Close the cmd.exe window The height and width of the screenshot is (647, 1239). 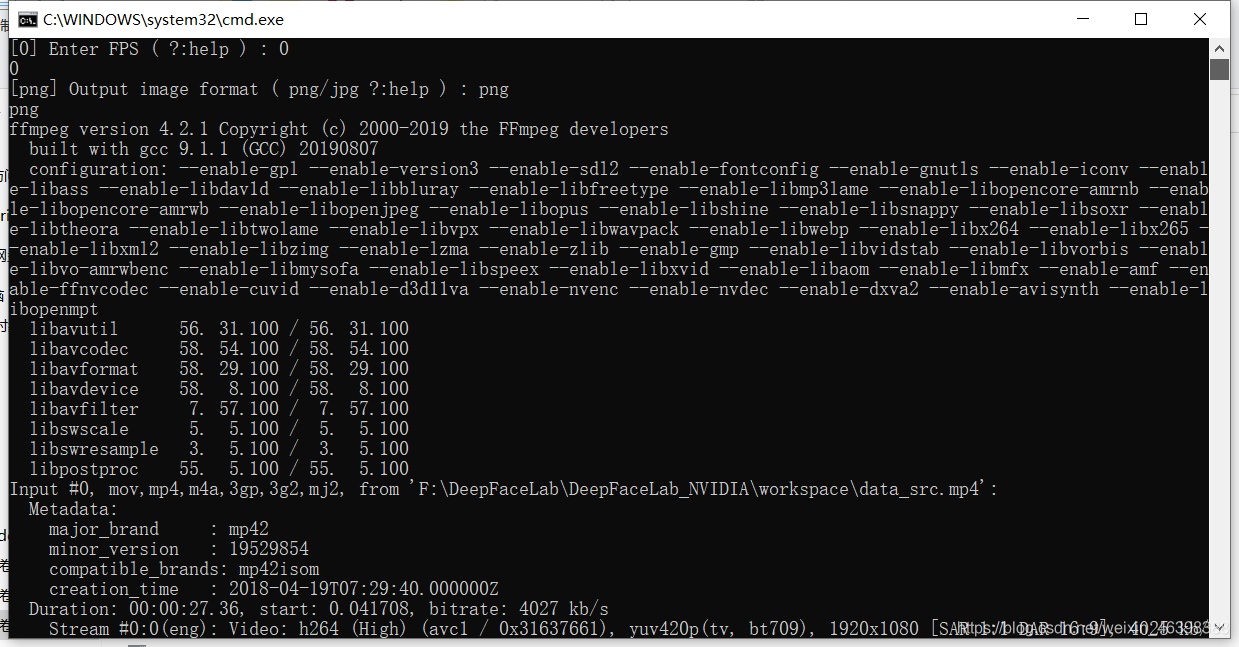pyautogui.click(x=1200, y=19)
